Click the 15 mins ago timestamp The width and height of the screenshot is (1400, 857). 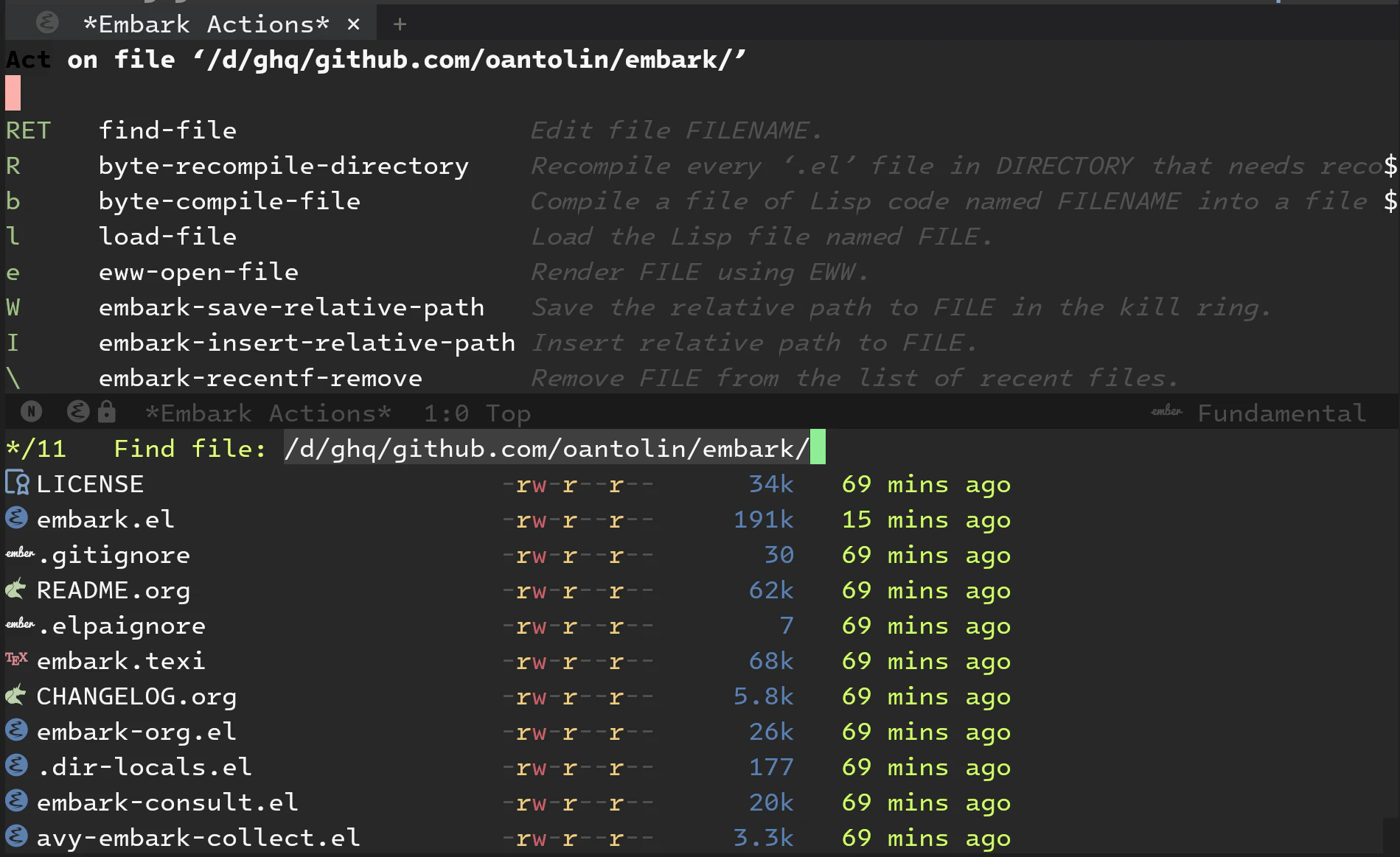(x=926, y=520)
